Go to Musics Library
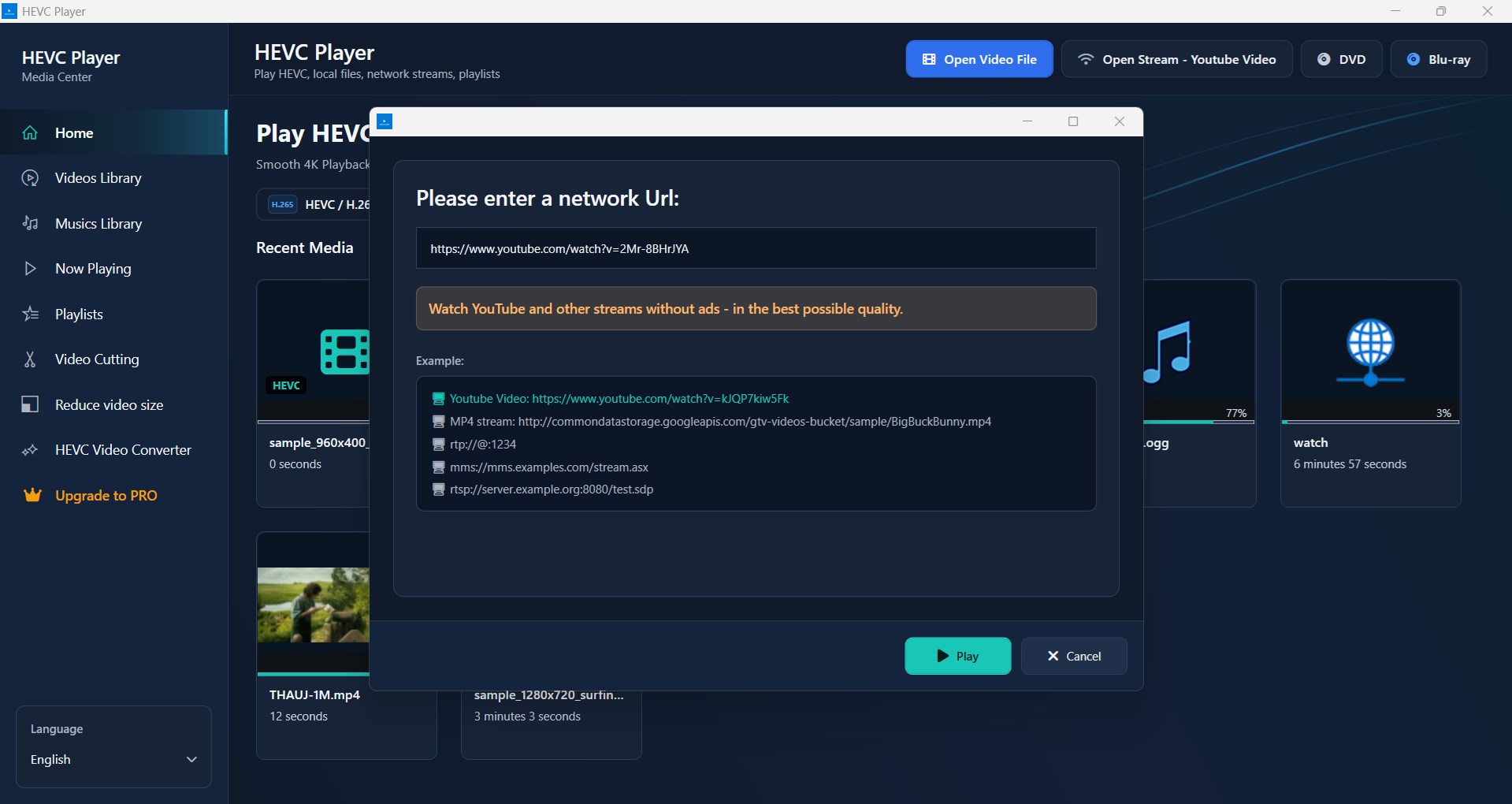Screen dimensions: 1512x804 113,224
